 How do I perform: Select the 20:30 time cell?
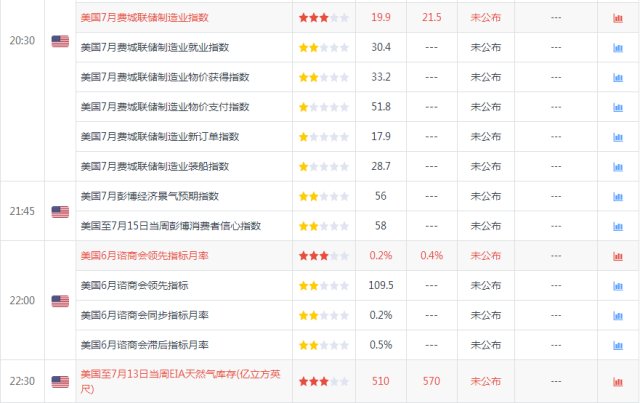click(22, 41)
